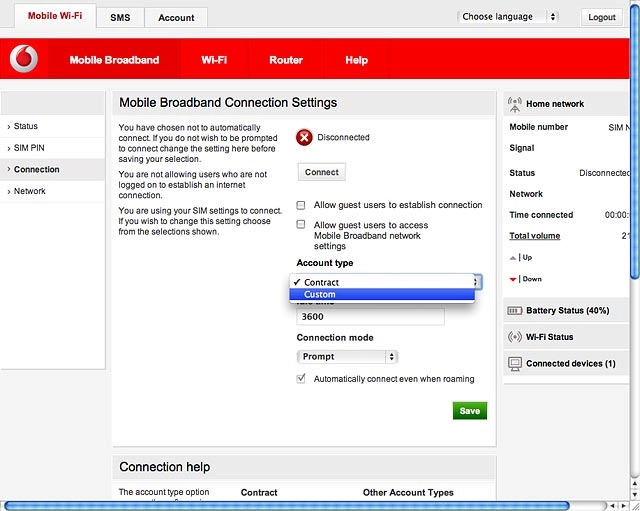This screenshot has height=511, width=640.
Task: Click the green Save button
Action: point(470,411)
